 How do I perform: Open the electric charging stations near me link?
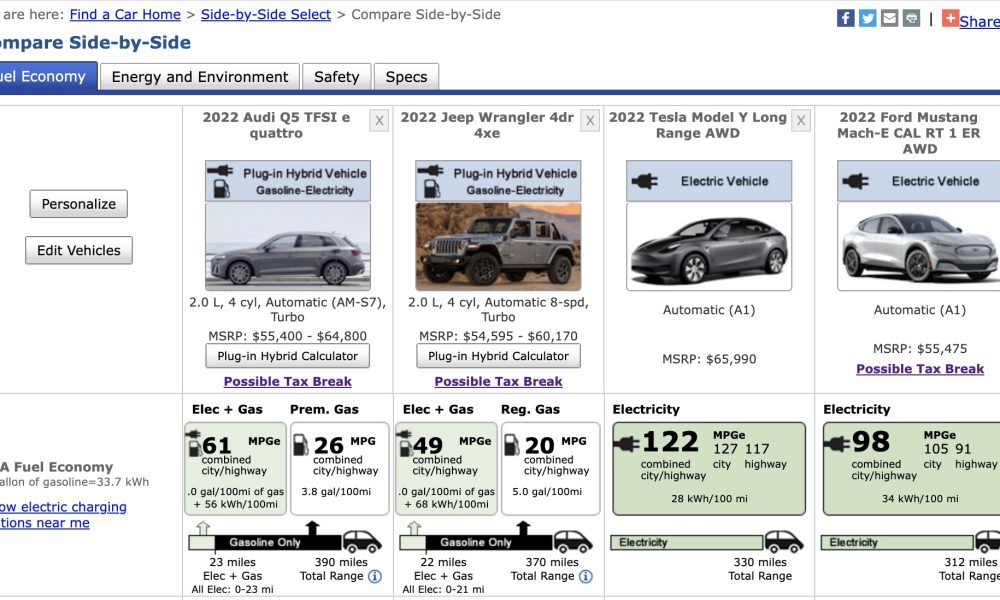(x=62, y=515)
